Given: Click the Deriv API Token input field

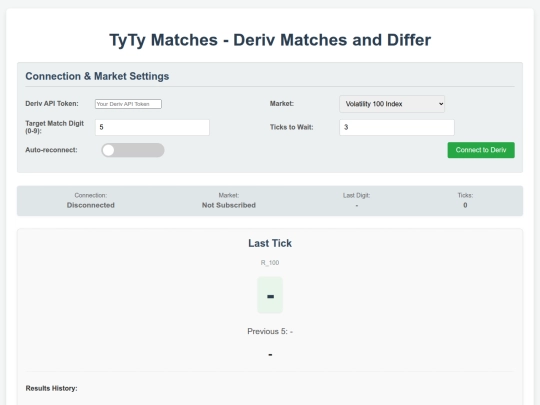Looking at the screenshot, I should coord(128,104).
